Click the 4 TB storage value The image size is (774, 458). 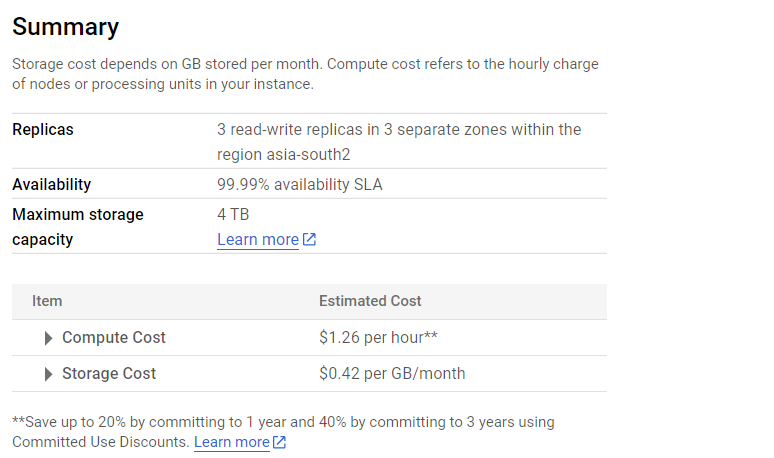point(233,215)
